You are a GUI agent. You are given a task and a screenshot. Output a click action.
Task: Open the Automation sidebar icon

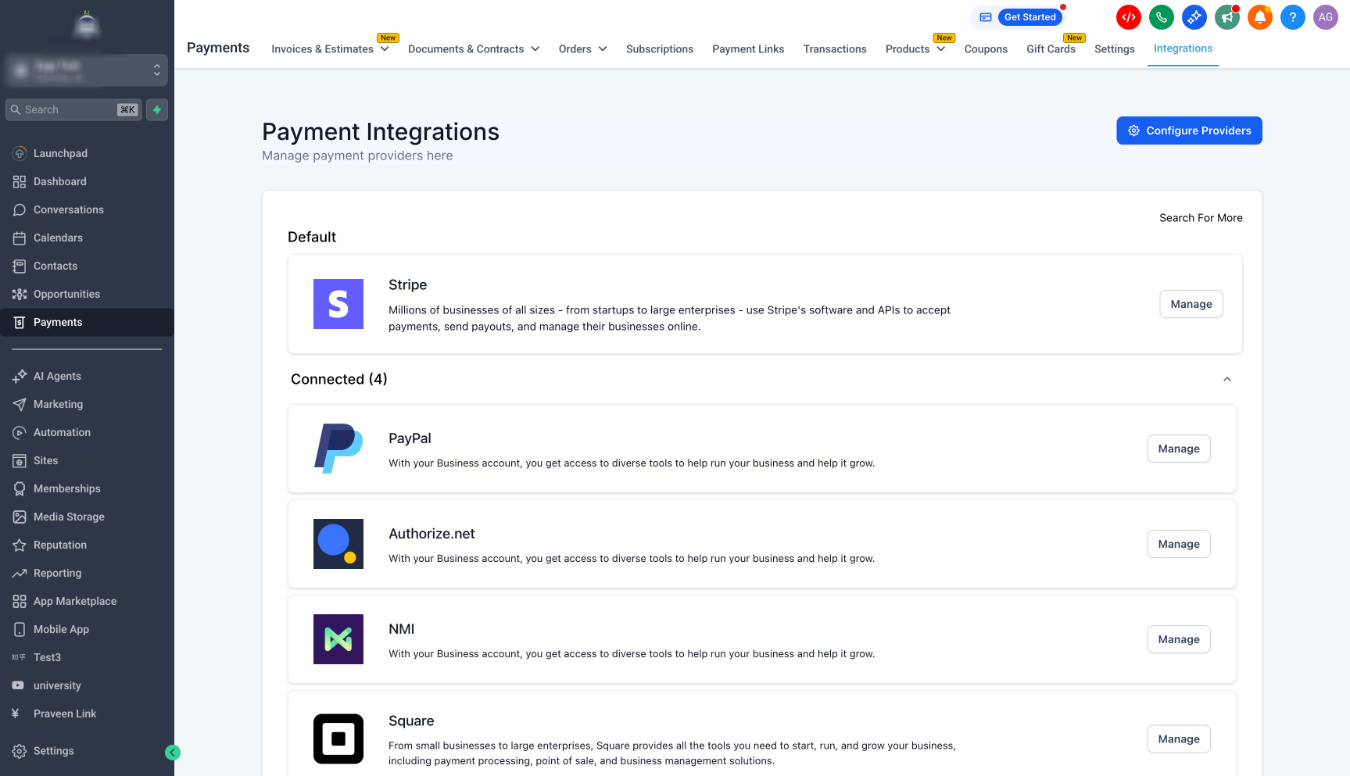19,432
